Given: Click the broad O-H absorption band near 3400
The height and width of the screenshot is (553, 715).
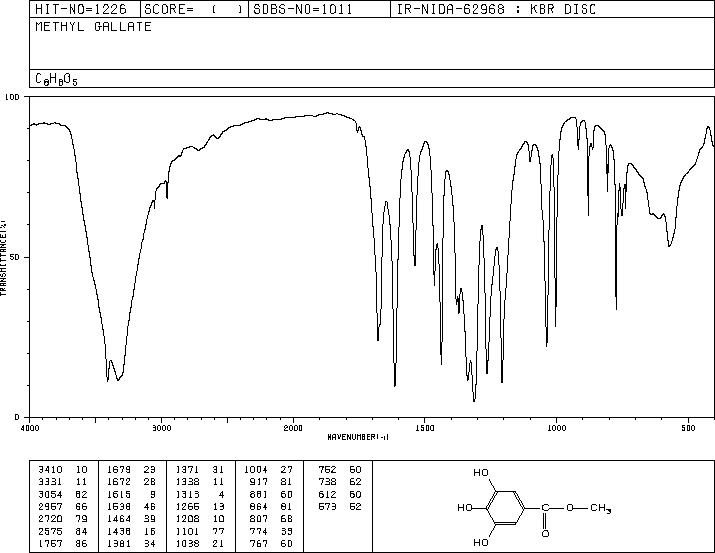Looking at the screenshot, I should click(x=114, y=369).
